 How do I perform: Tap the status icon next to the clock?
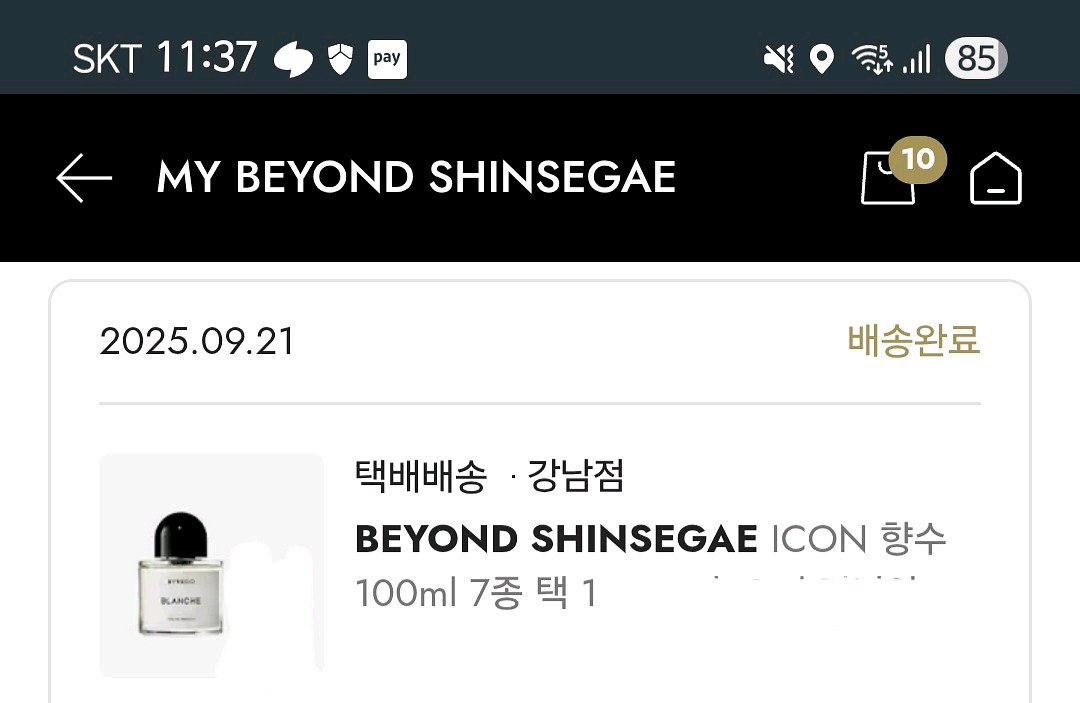point(293,60)
